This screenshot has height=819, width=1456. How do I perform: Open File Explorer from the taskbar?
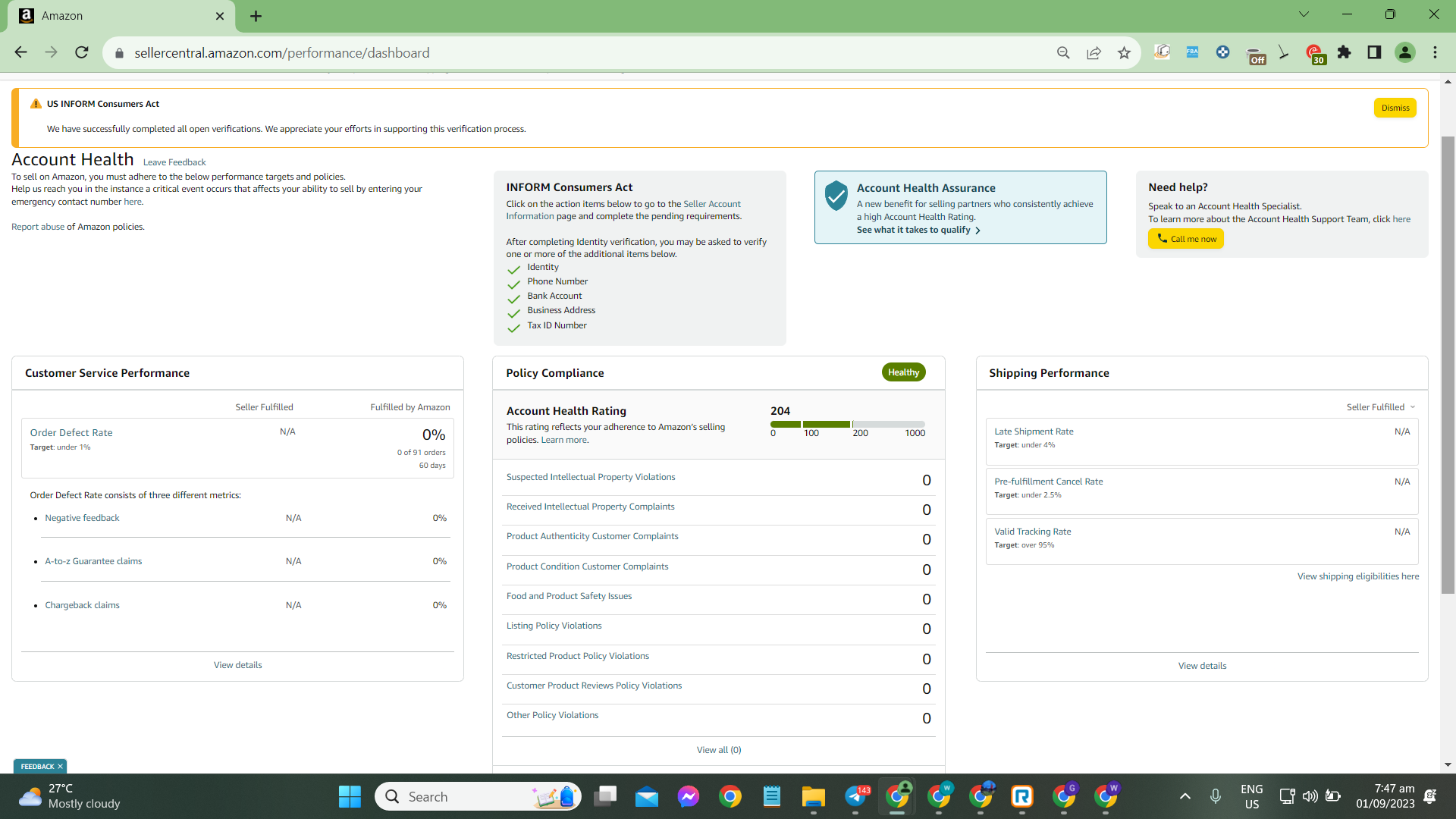tap(814, 796)
